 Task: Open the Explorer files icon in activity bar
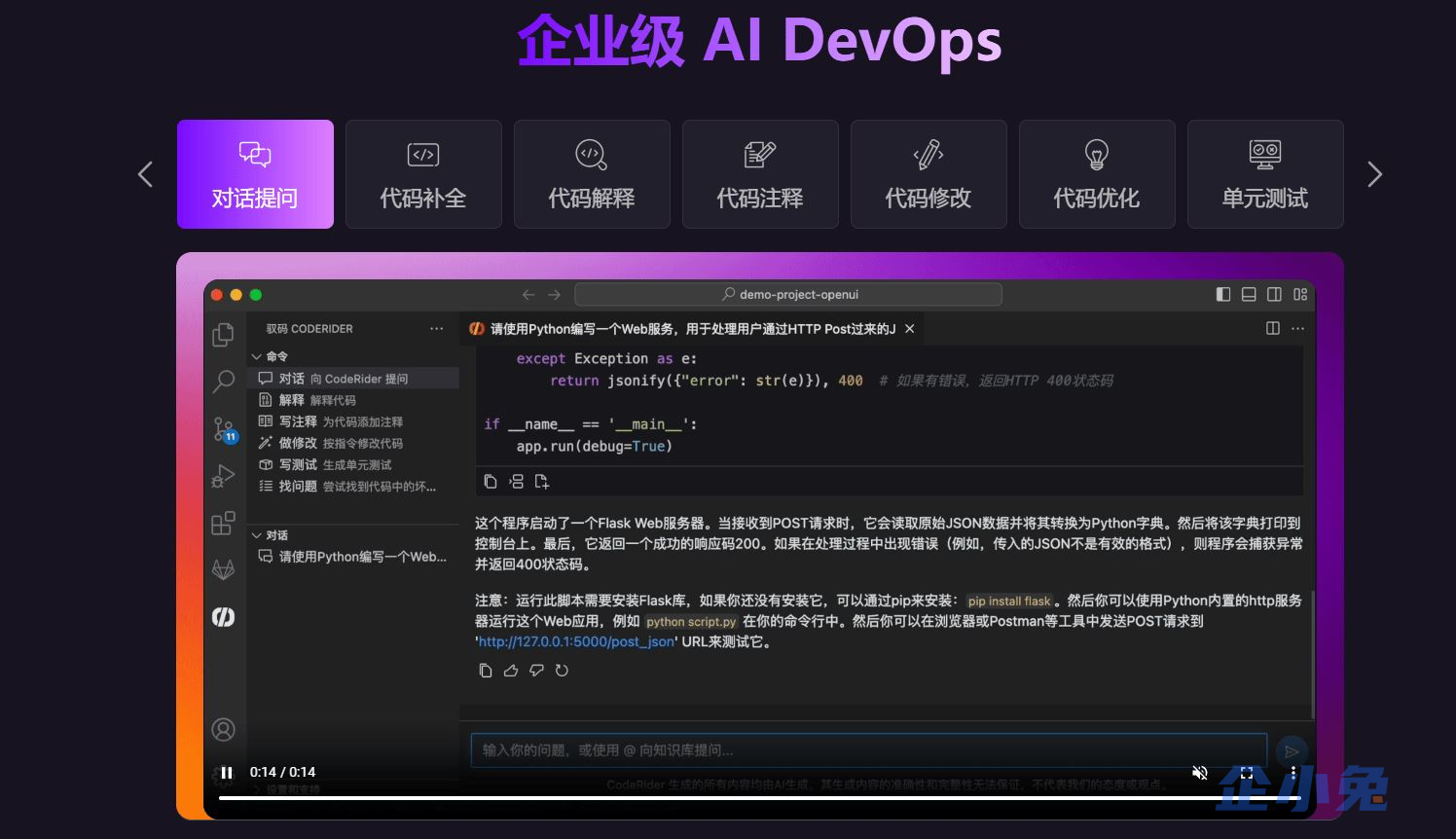[x=224, y=335]
